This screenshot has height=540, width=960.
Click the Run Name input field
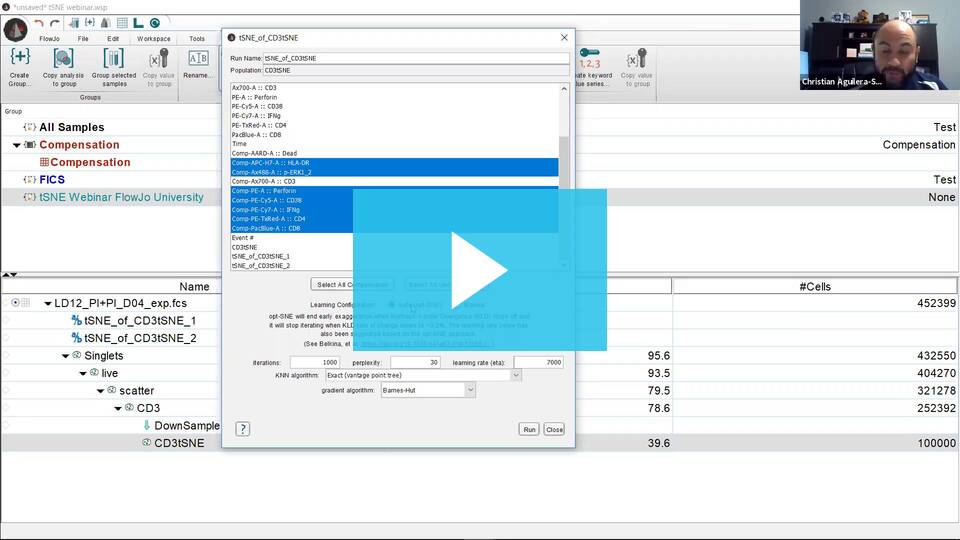point(416,58)
